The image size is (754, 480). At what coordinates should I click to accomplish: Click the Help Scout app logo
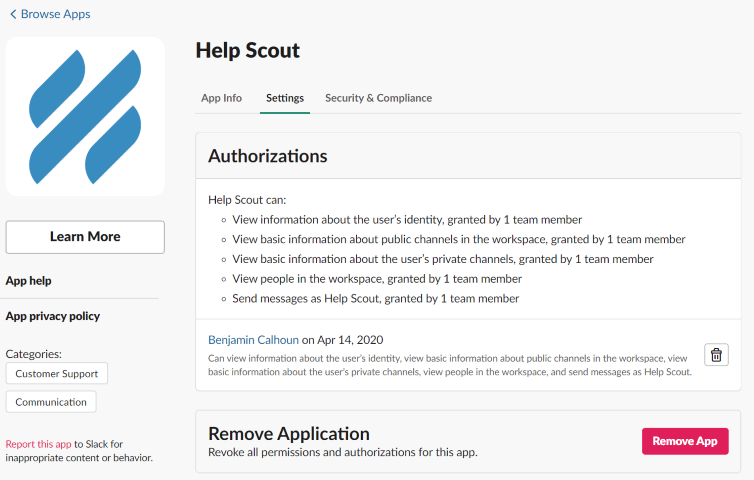click(x=85, y=117)
